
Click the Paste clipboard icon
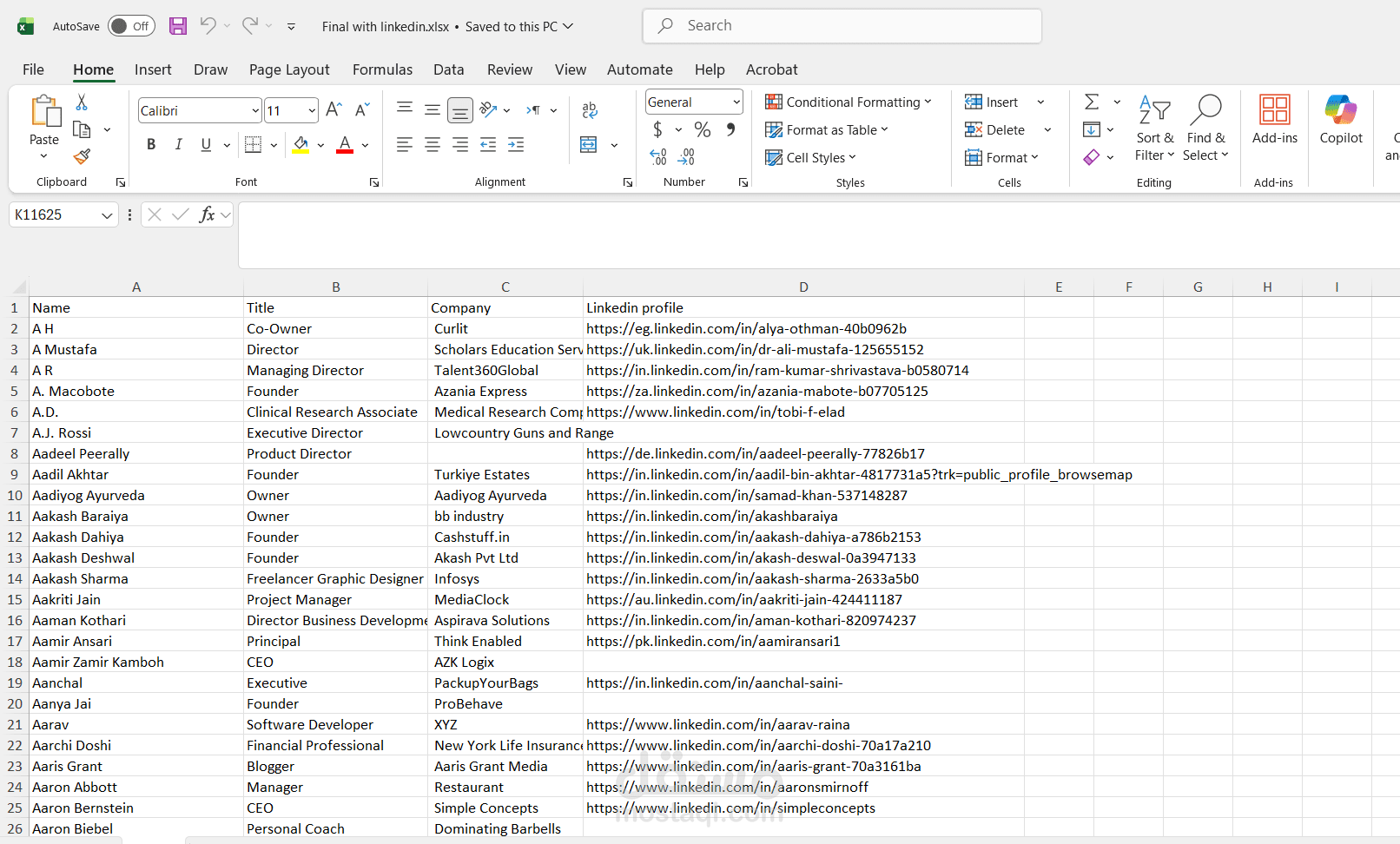(x=44, y=112)
